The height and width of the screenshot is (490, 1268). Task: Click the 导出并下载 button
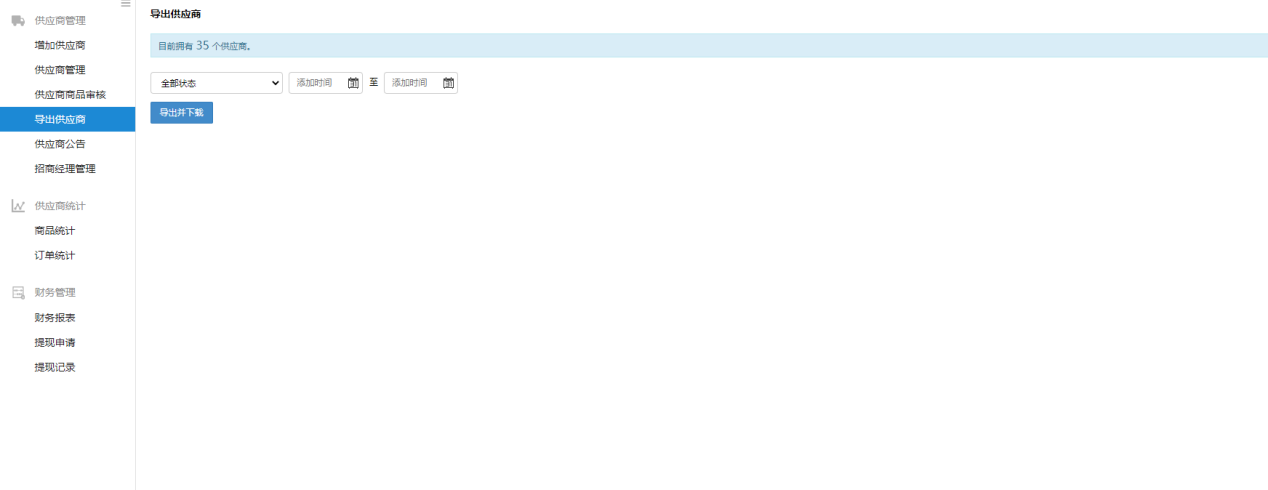click(181, 113)
